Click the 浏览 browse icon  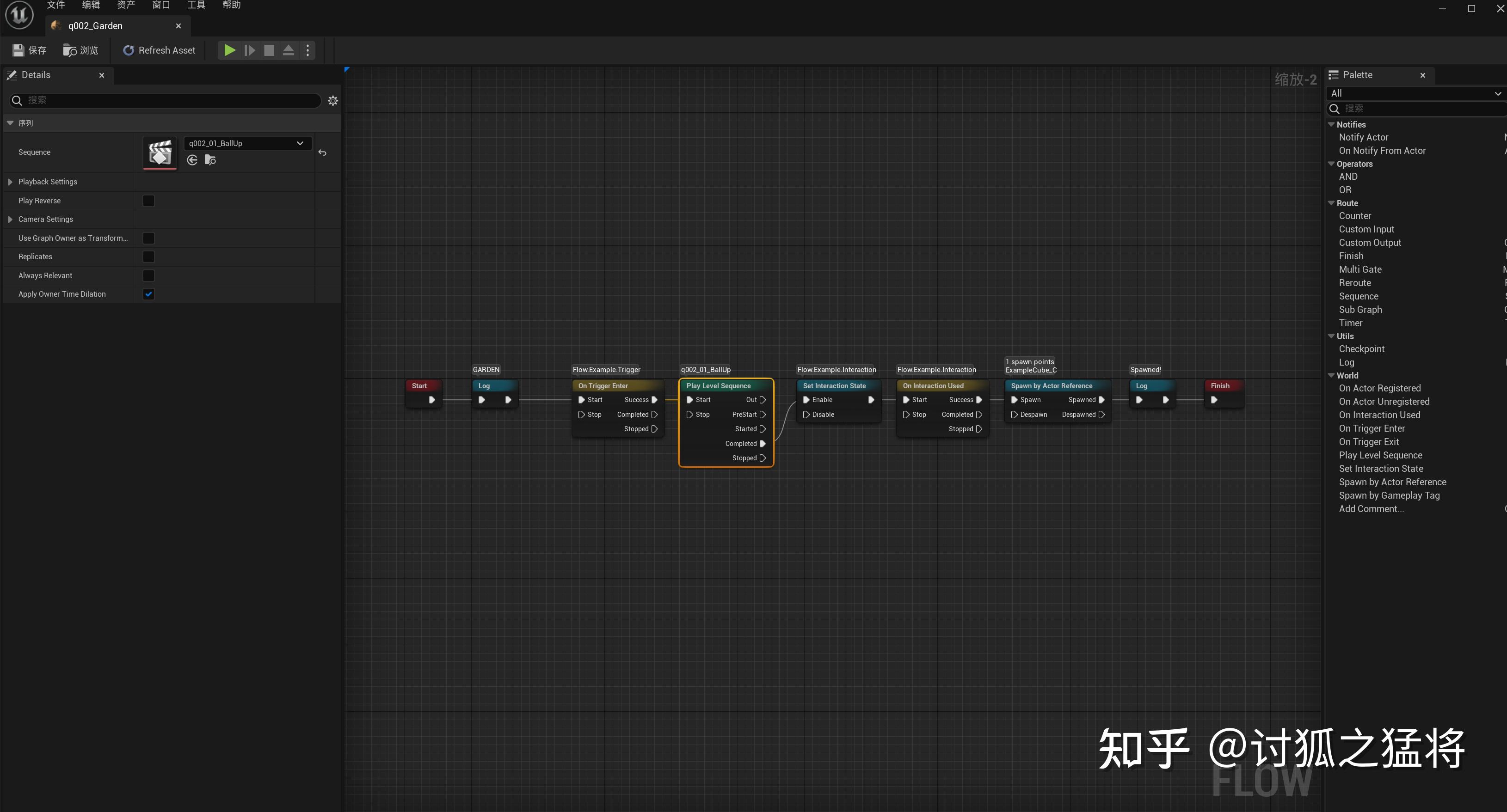[69, 50]
